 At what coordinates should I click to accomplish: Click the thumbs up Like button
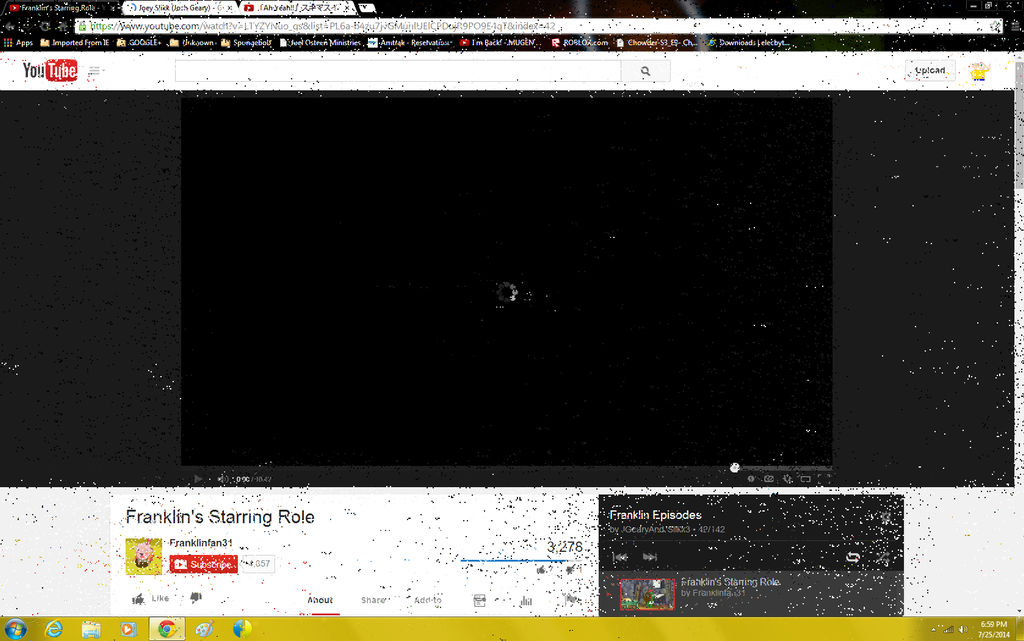point(151,598)
